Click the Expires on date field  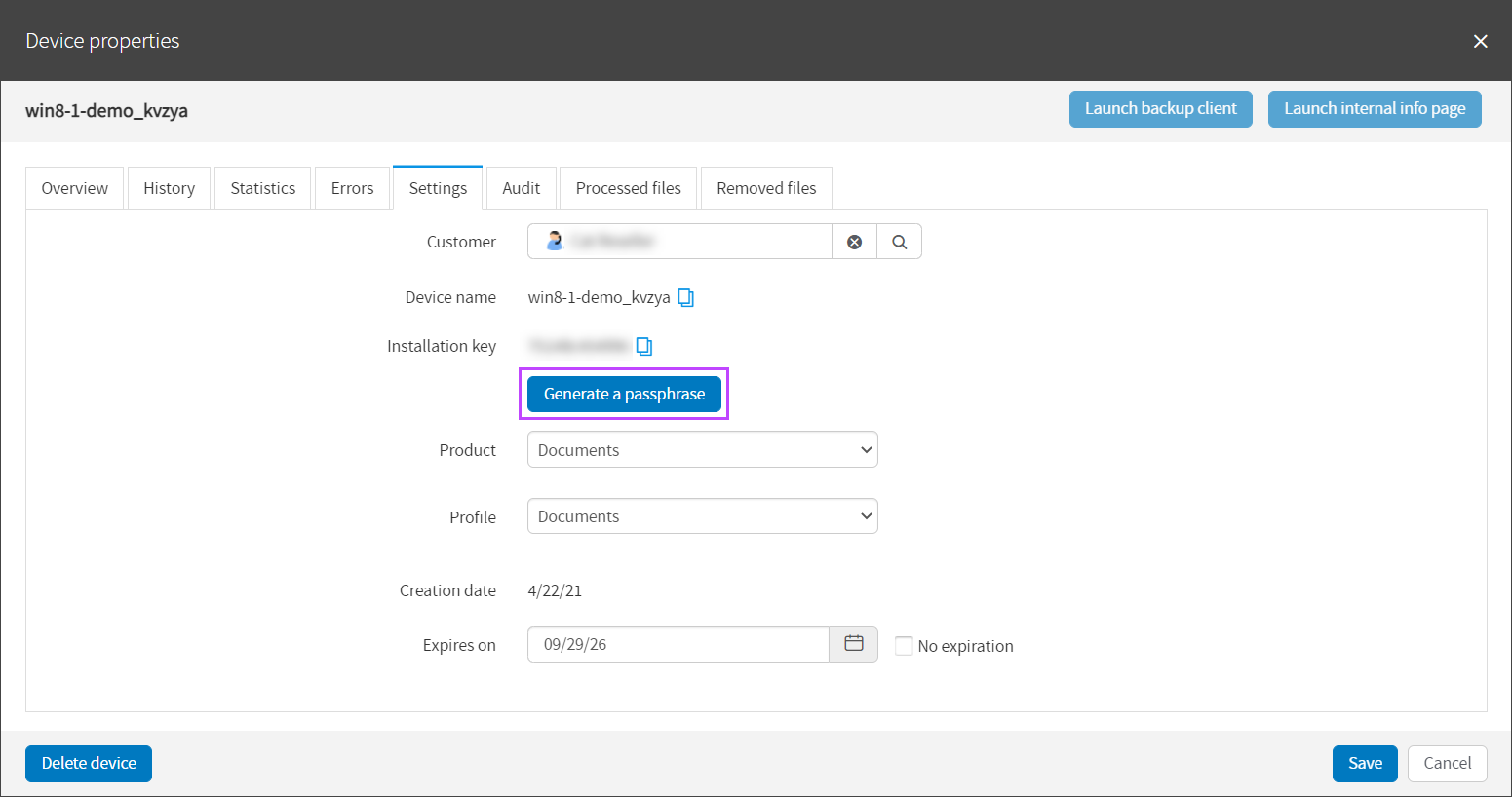tap(678, 644)
